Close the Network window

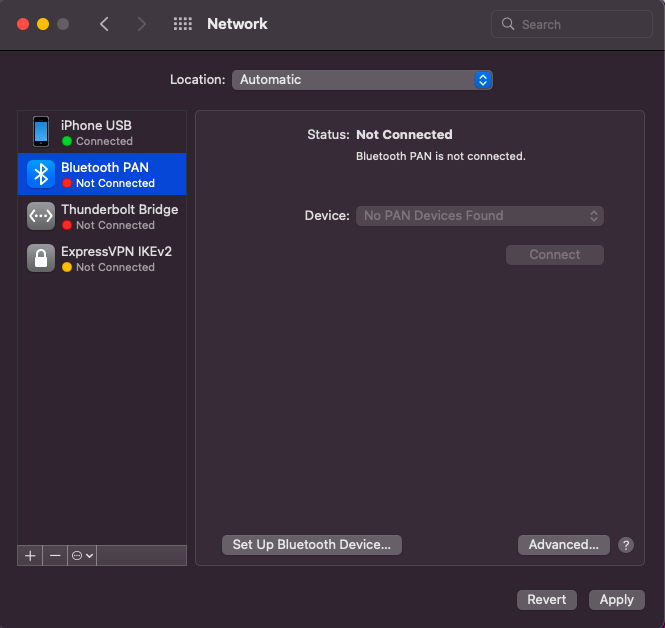pos(23,24)
